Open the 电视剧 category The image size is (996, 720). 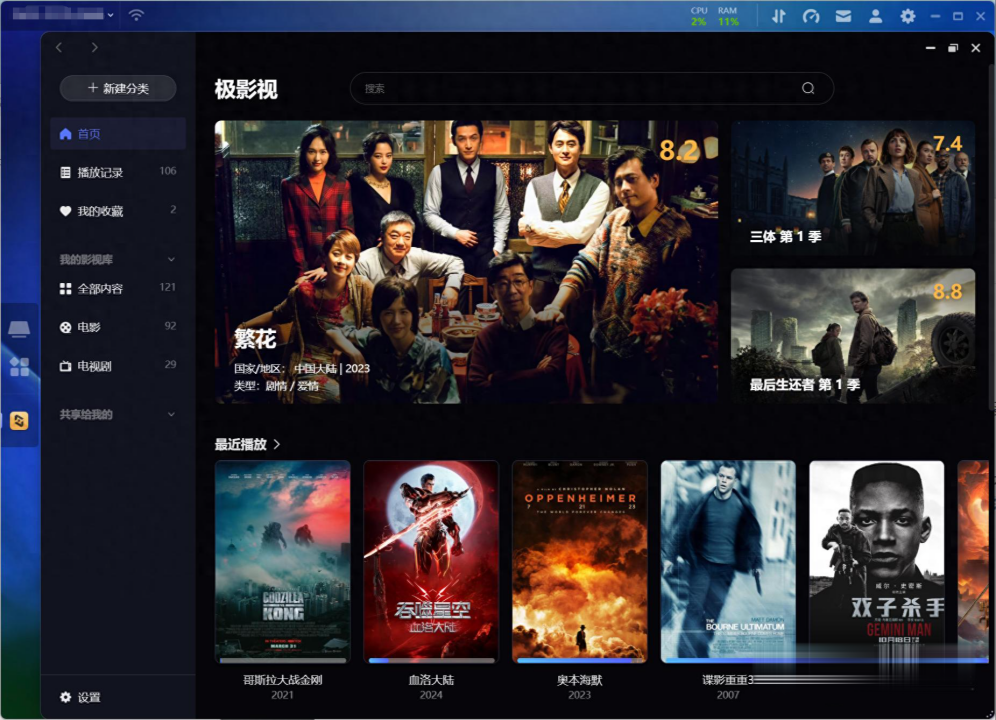coord(118,366)
